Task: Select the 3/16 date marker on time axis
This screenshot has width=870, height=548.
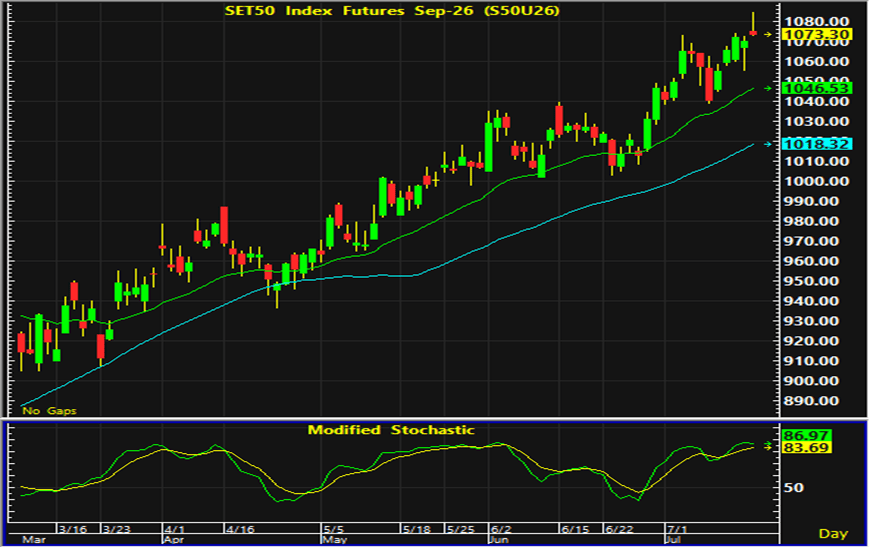Action: [x=73, y=529]
